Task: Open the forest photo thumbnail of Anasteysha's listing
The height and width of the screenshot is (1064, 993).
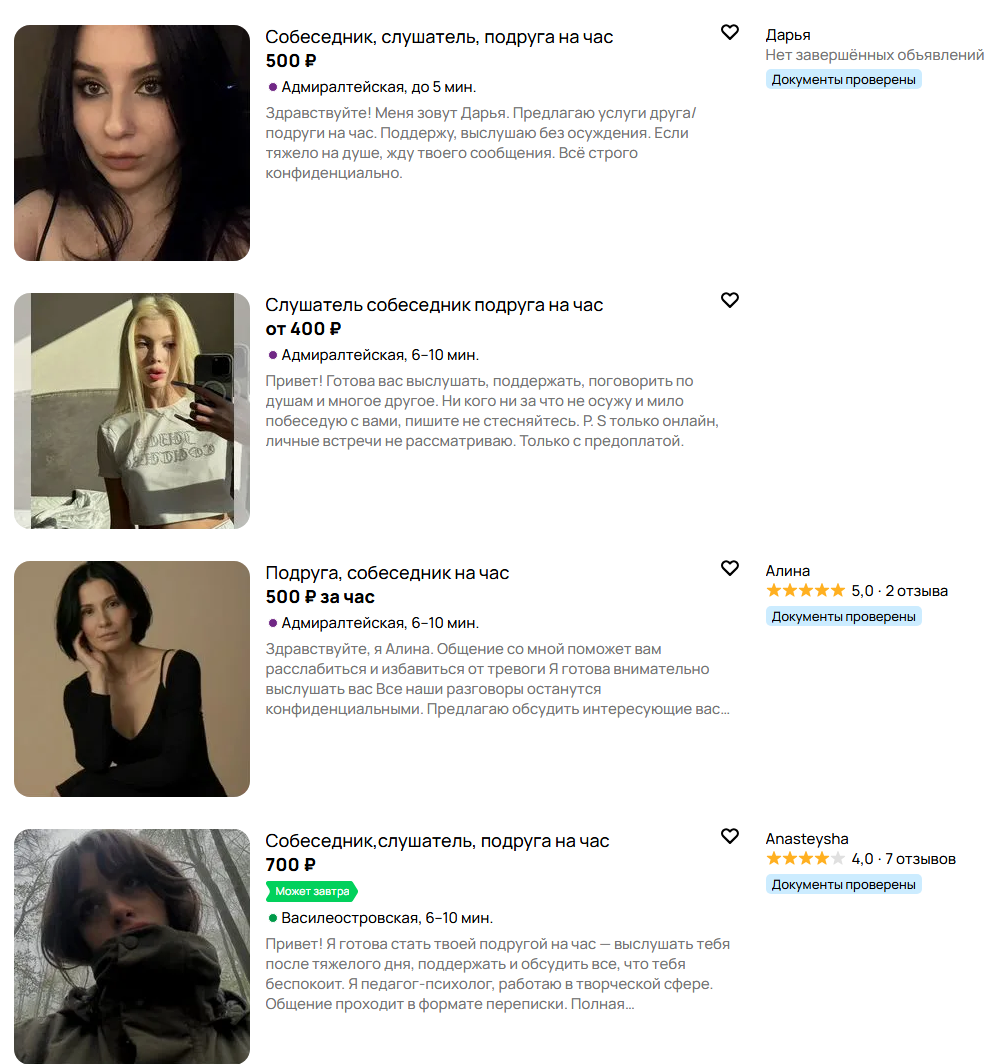Action: [x=132, y=946]
